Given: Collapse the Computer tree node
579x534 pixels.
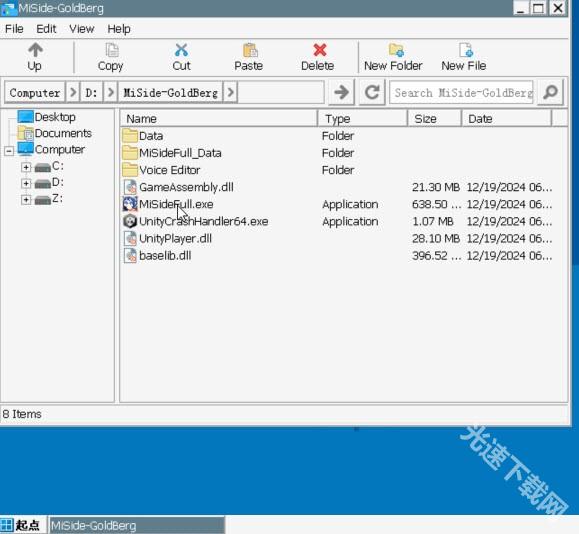Looking at the screenshot, I should [x=9, y=150].
